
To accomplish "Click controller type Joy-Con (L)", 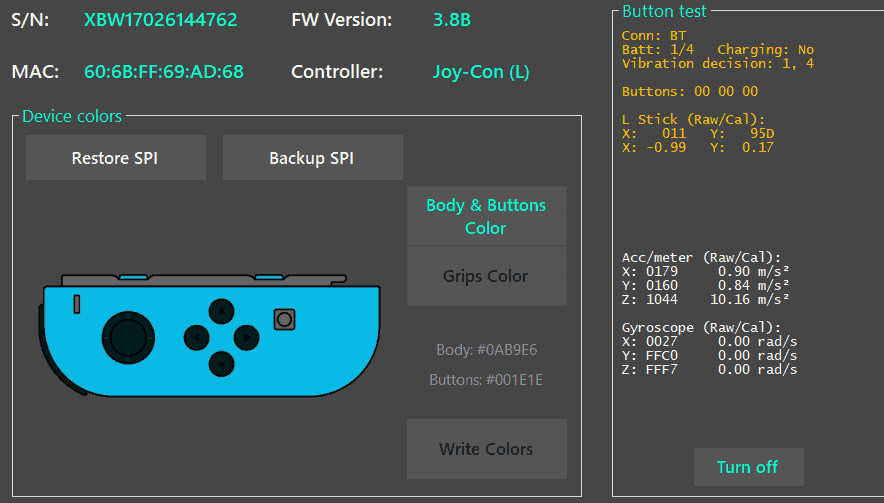I will 481,72.
